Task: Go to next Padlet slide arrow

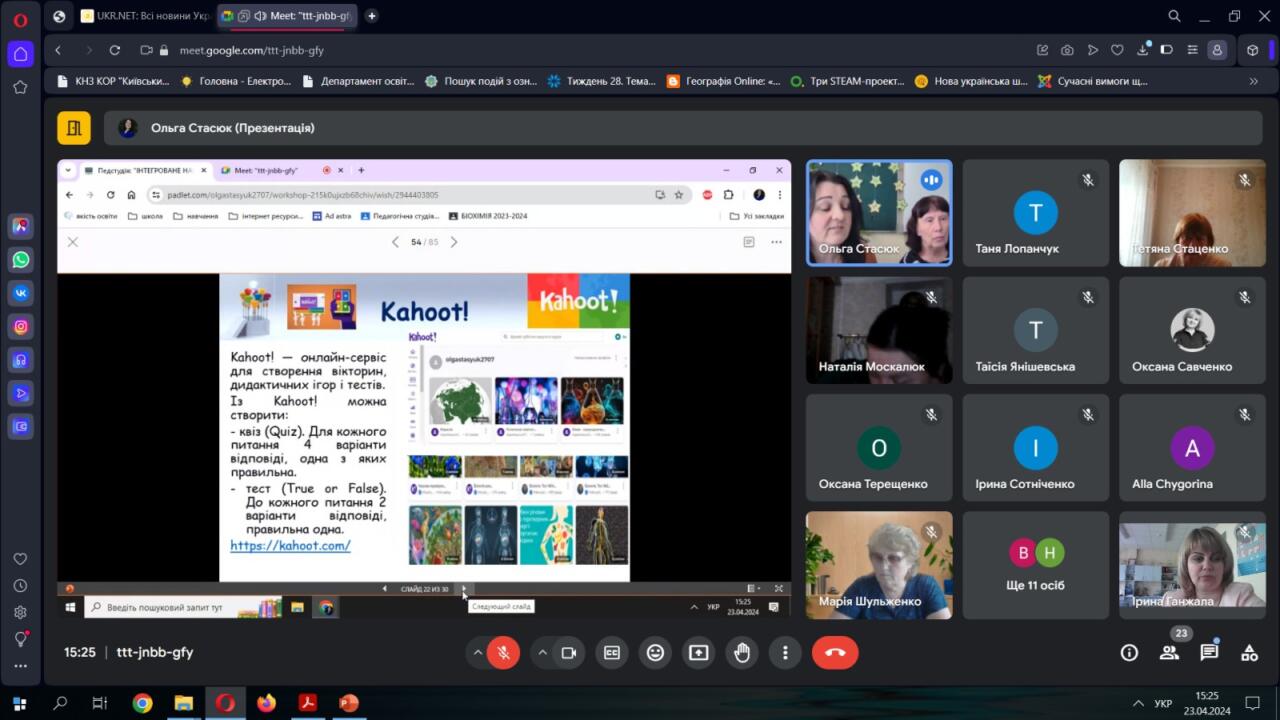Action: pyautogui.click(x=453, y=242)
